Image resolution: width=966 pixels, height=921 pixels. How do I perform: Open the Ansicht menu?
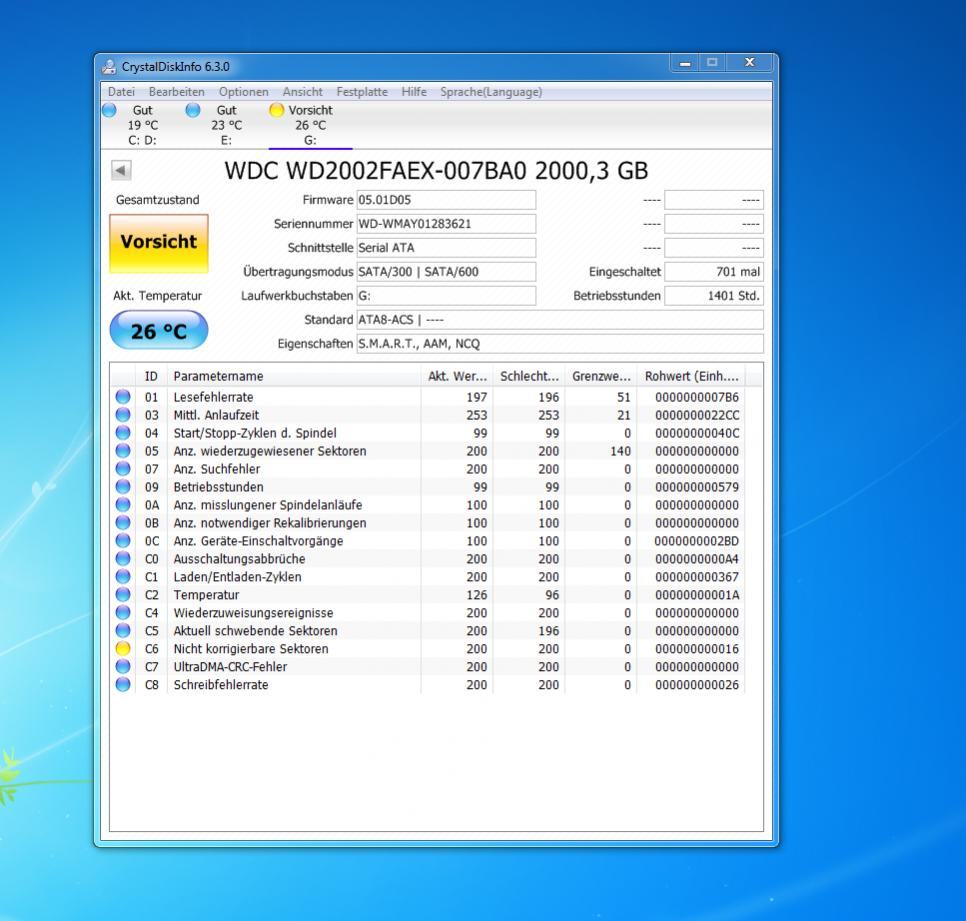(302, 92)
